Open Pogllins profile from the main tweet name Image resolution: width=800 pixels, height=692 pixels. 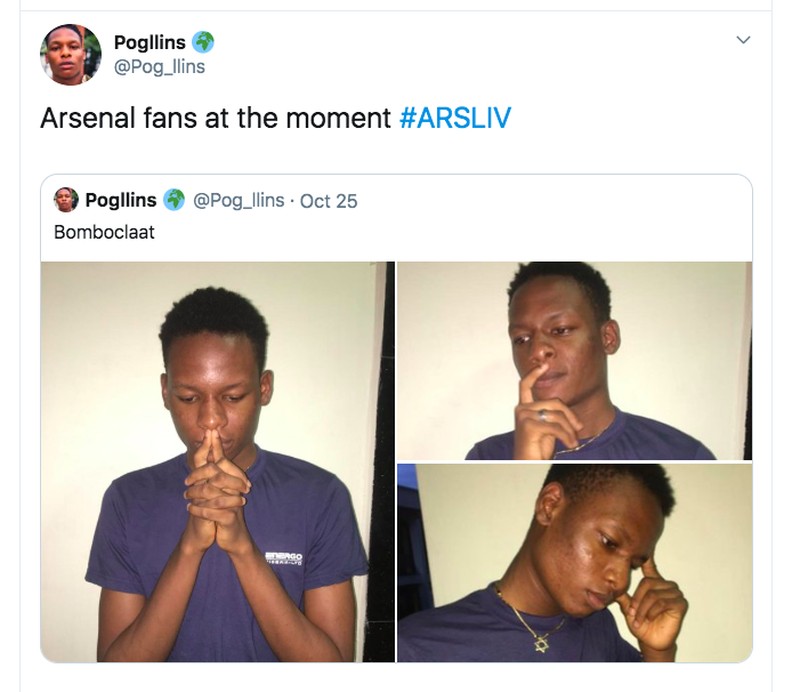pos(150,42)
